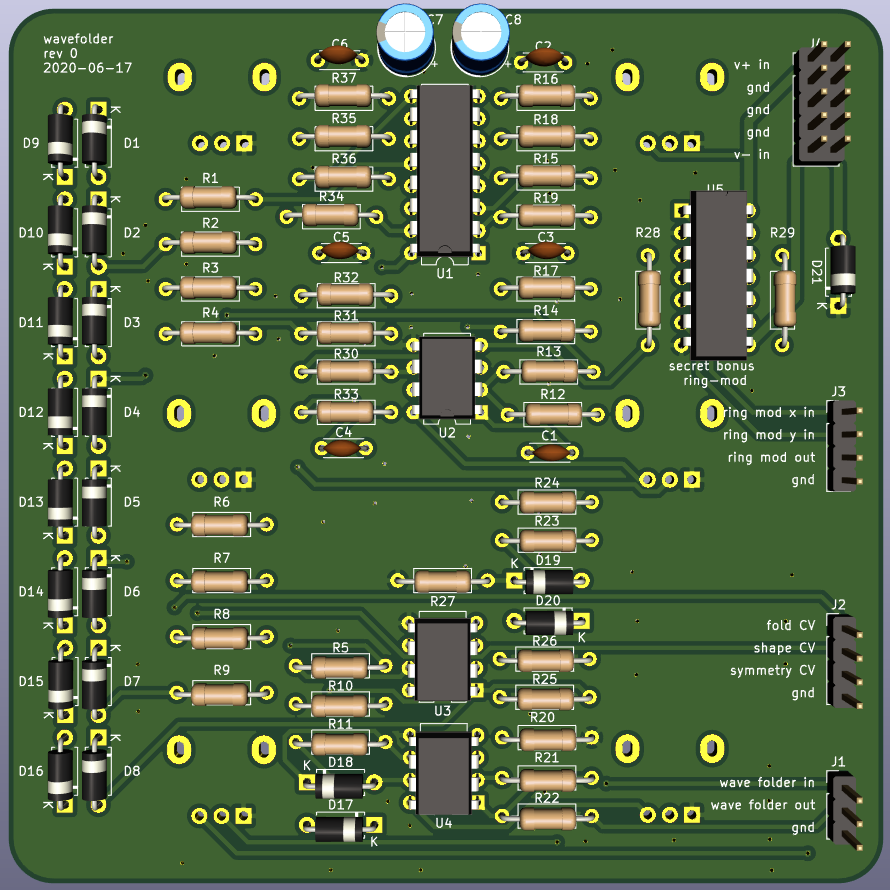The width and height of the screenshot is (890, 890).
Task: Click electrolytic capacitor C7
Action: click(x=406, y=38)
